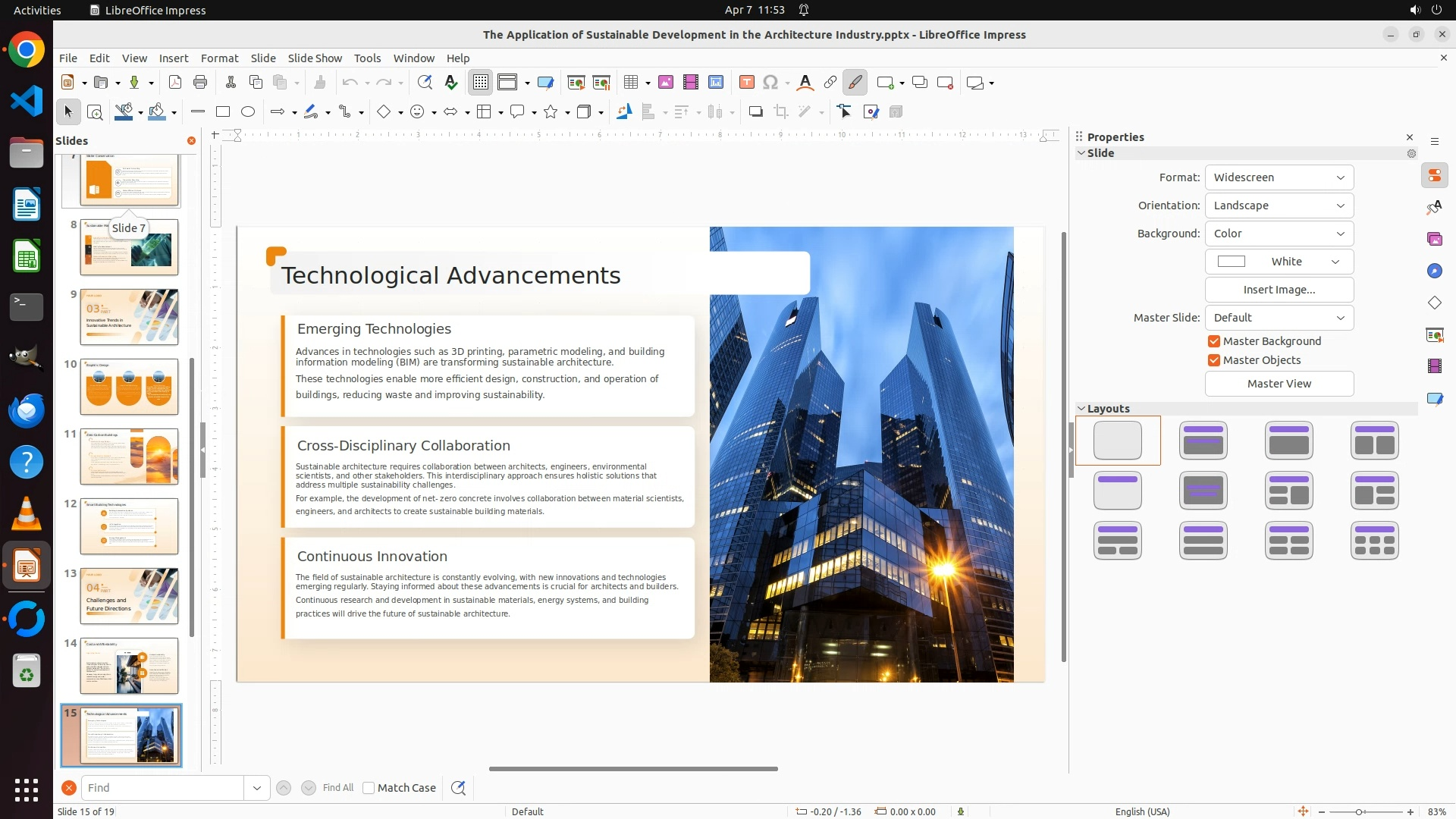Click the Insert Image... button
1456x819 pixels.
coord(1279,290)
